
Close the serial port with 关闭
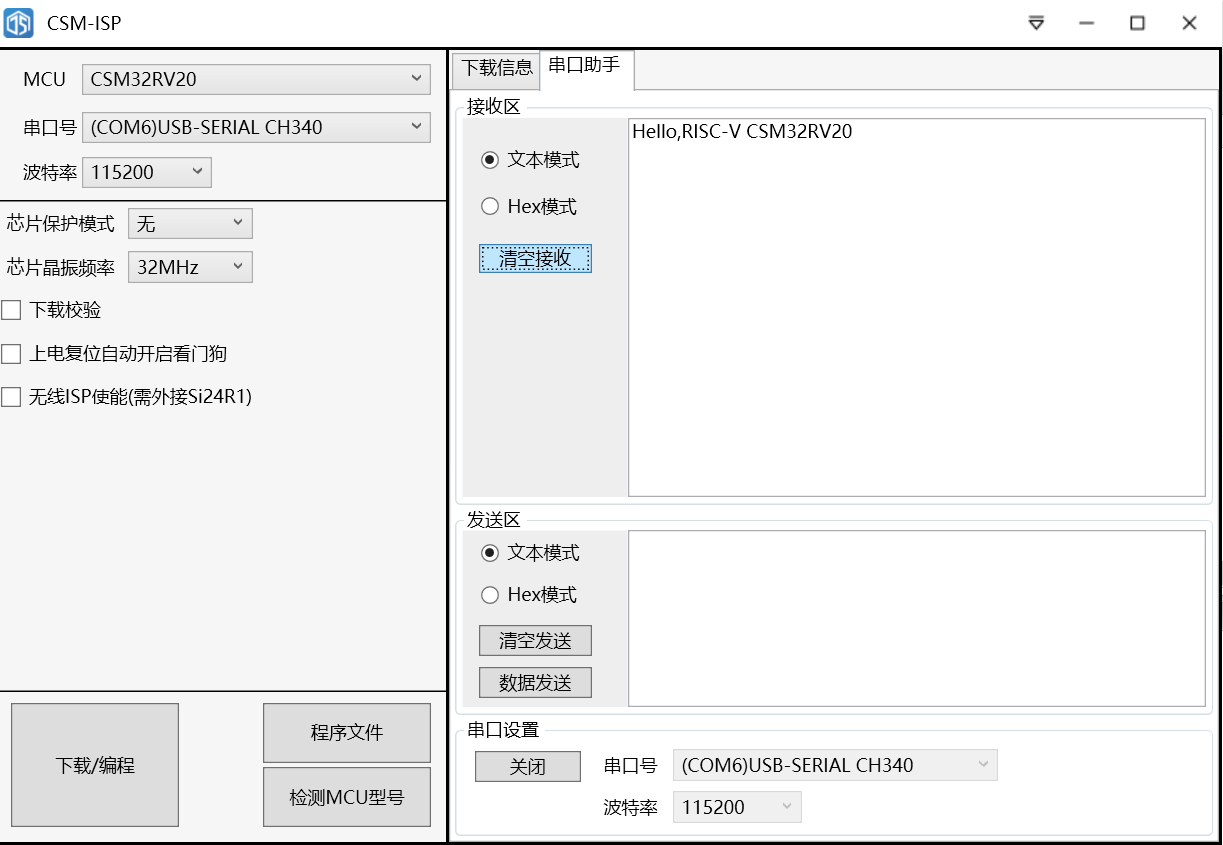pos(527,766)
